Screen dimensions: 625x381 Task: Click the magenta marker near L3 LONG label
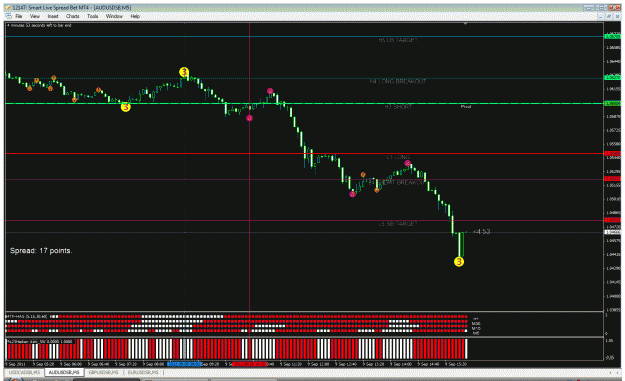click(407, 163)
